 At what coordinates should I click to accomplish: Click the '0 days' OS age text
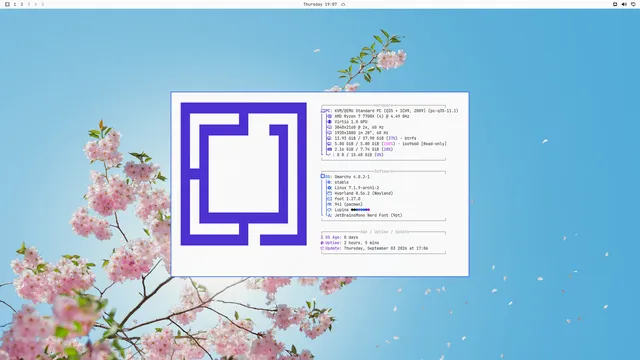pos(351,237)
